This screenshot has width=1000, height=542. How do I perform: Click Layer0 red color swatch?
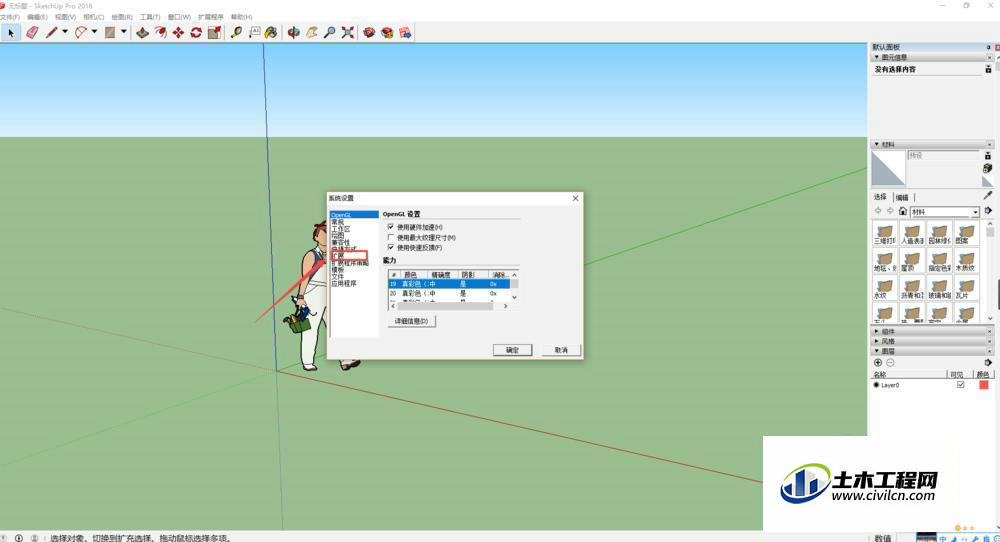[x=983, y=385]
